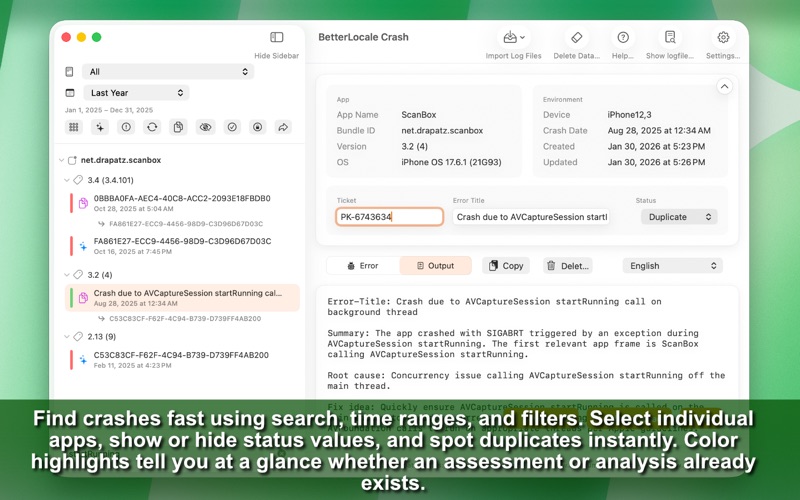
Task: Open Help question mark icon
Action: (623, 37)
